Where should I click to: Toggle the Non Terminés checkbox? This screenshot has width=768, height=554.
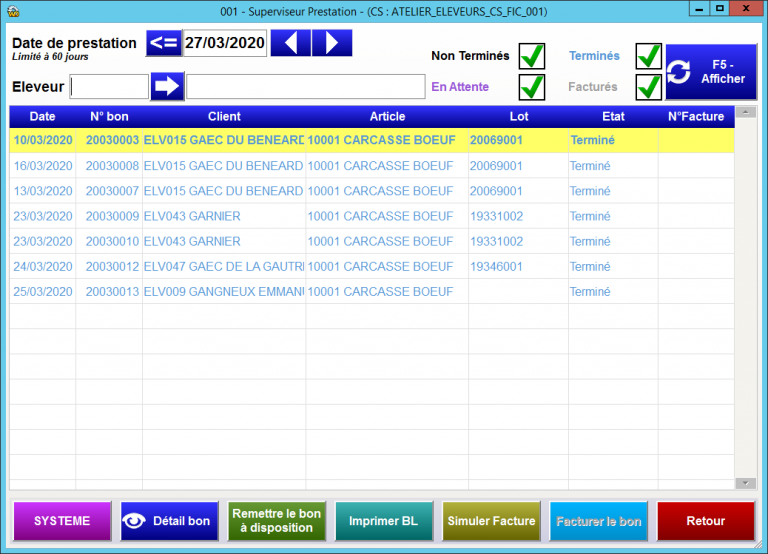click(531, 57)
